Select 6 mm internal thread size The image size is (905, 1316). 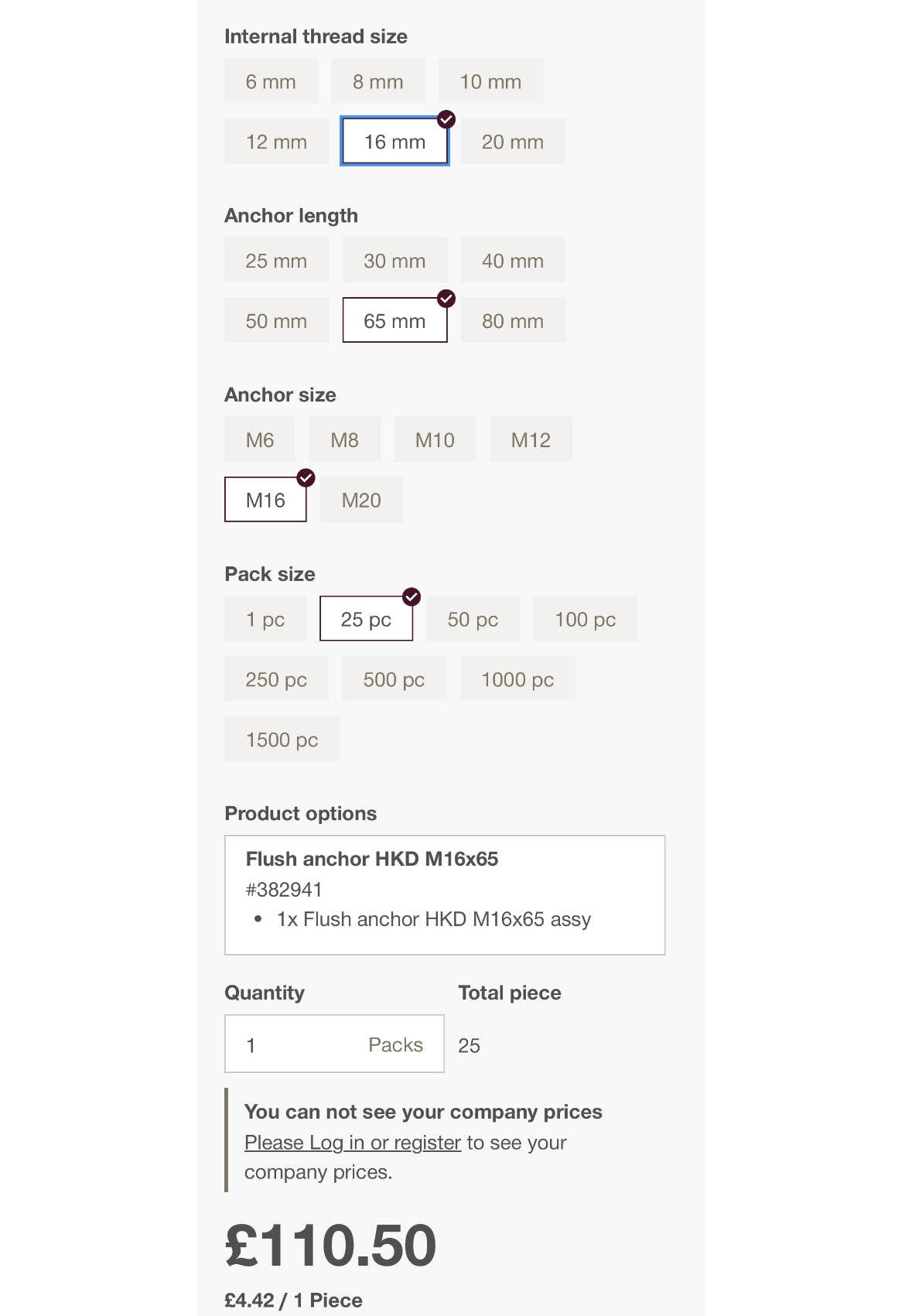[271, 81]
